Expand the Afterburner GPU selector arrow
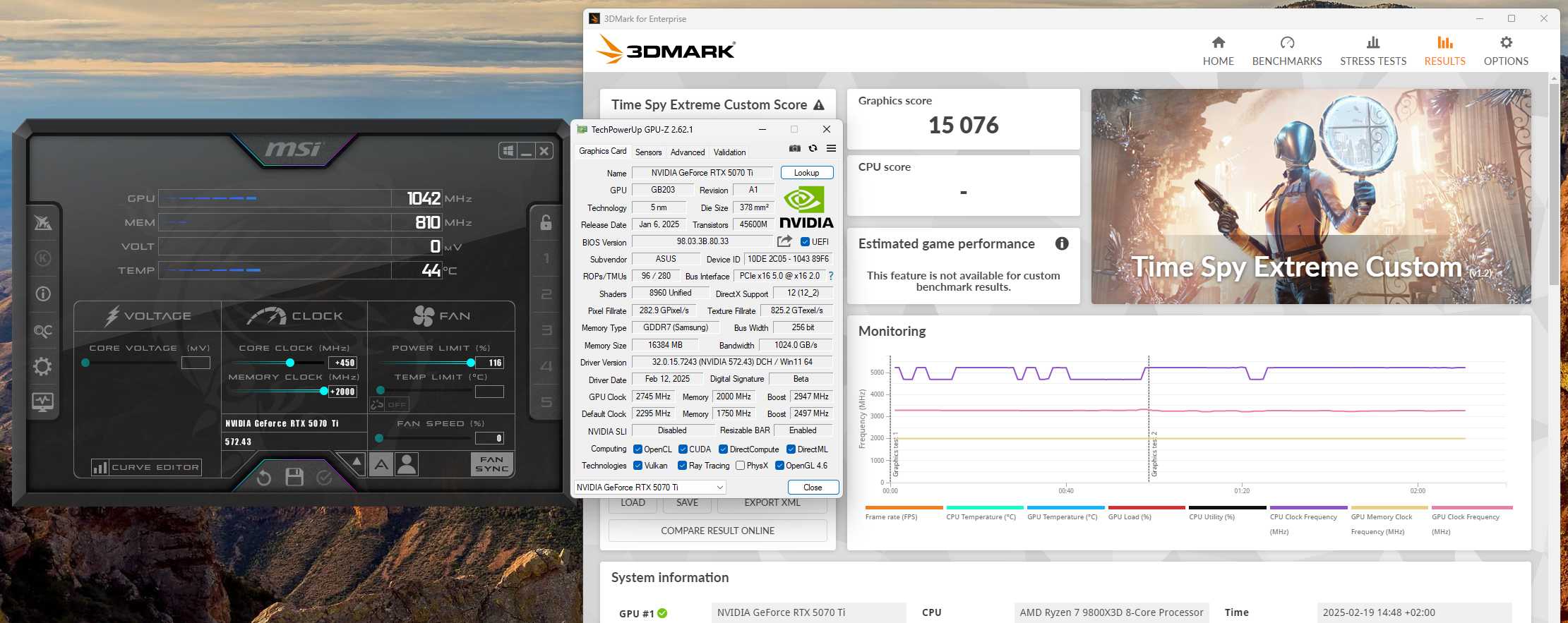Screen dimensions: 1568x623 click(357, 462)
